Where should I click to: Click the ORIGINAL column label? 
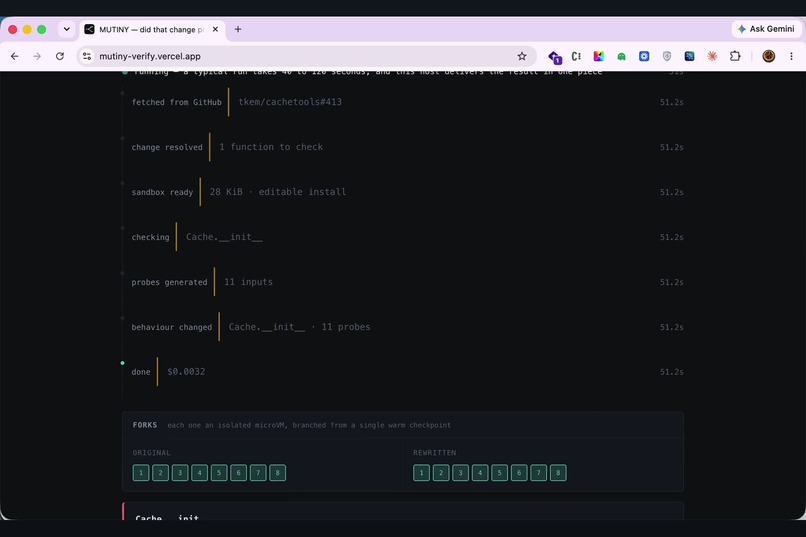point(152,453)
